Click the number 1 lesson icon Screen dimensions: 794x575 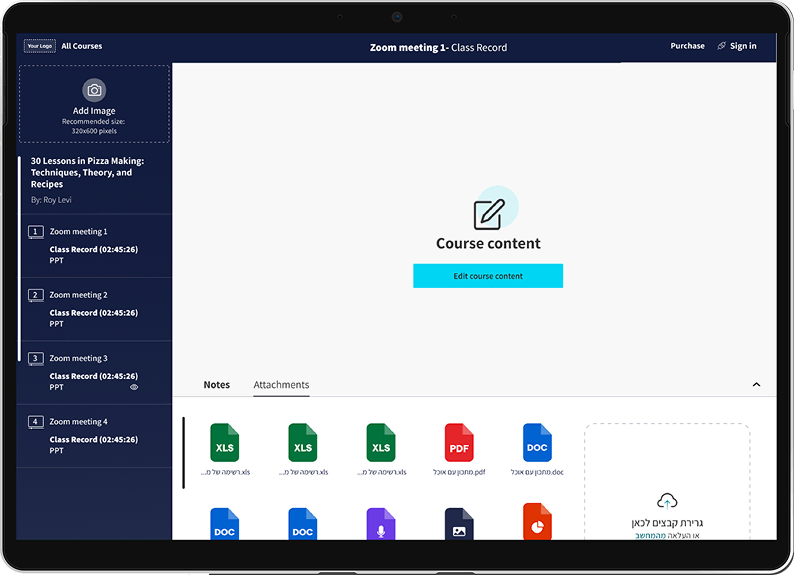point(35,232)
